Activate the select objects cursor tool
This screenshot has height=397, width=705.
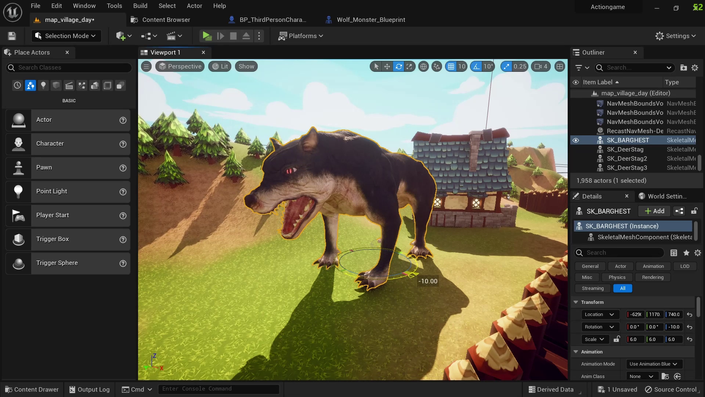pos(376,67)
